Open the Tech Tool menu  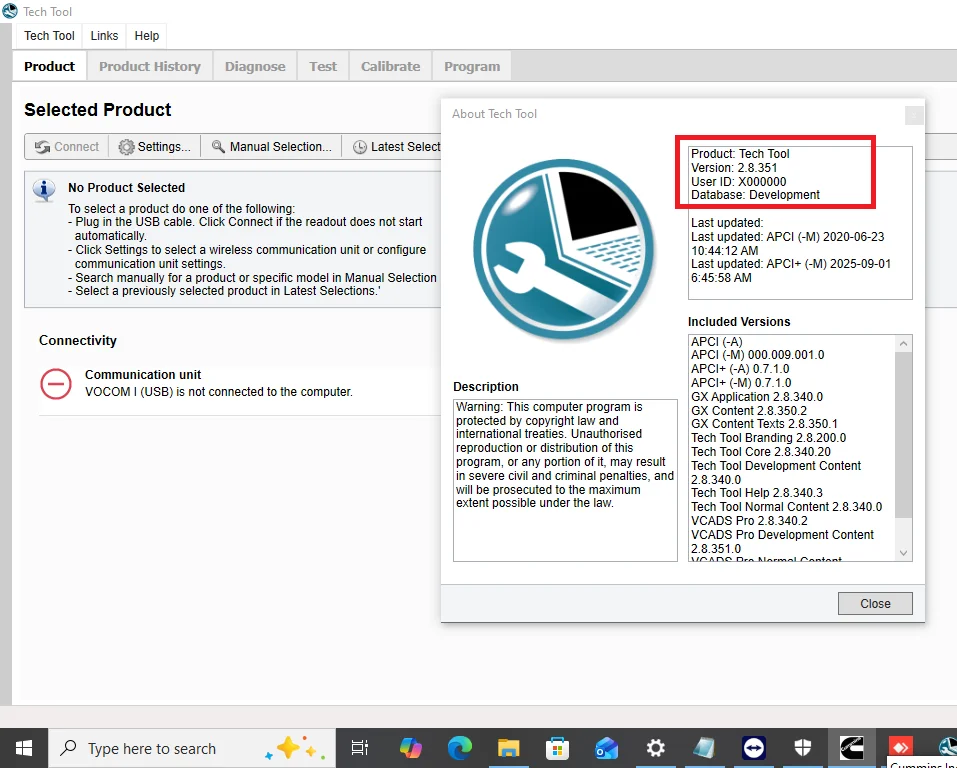point(49,36)
